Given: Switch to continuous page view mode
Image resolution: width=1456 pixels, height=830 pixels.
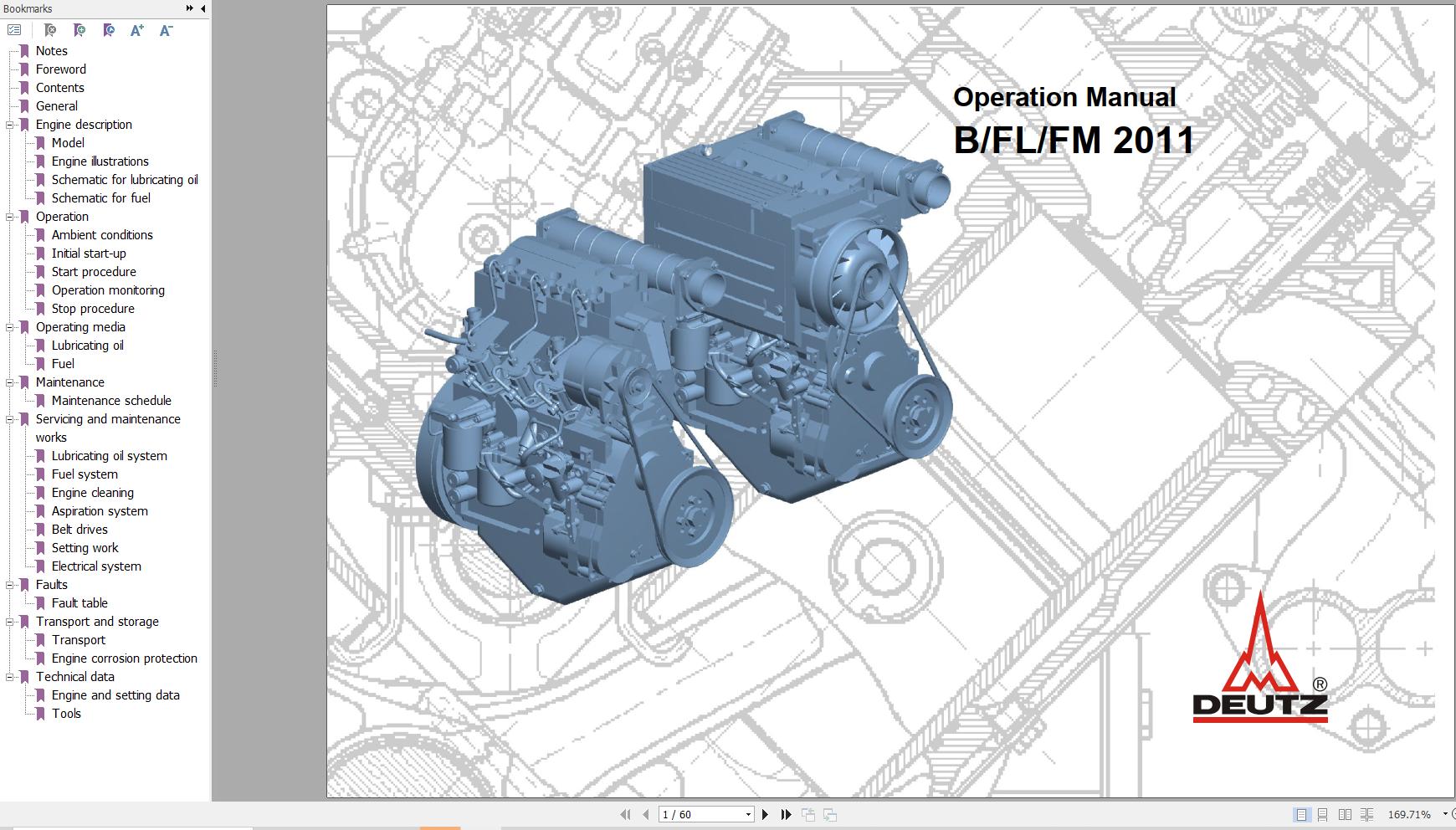Looking at the screenshot, I should click(x=1322, y=814).
